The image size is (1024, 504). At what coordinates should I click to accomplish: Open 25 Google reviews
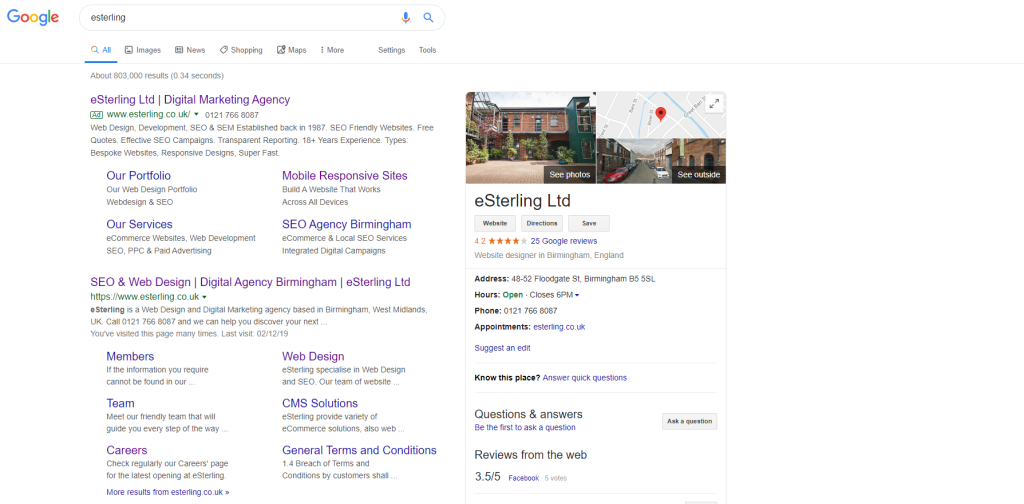564,241
